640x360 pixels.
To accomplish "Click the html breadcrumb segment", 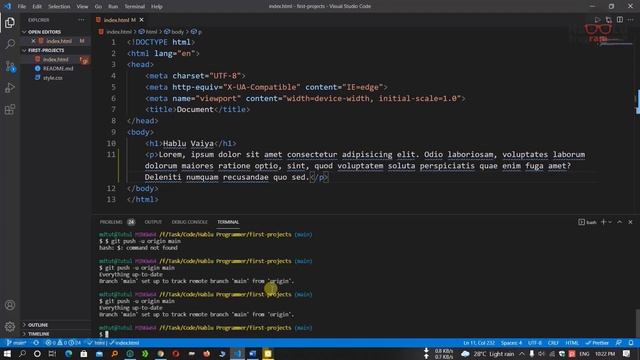I will click(x=148, y=31).
